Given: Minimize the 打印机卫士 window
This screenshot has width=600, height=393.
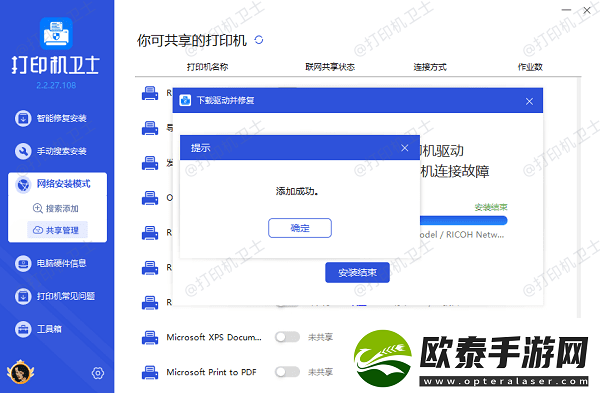Looking at the screenshot, I should [566, 10].
